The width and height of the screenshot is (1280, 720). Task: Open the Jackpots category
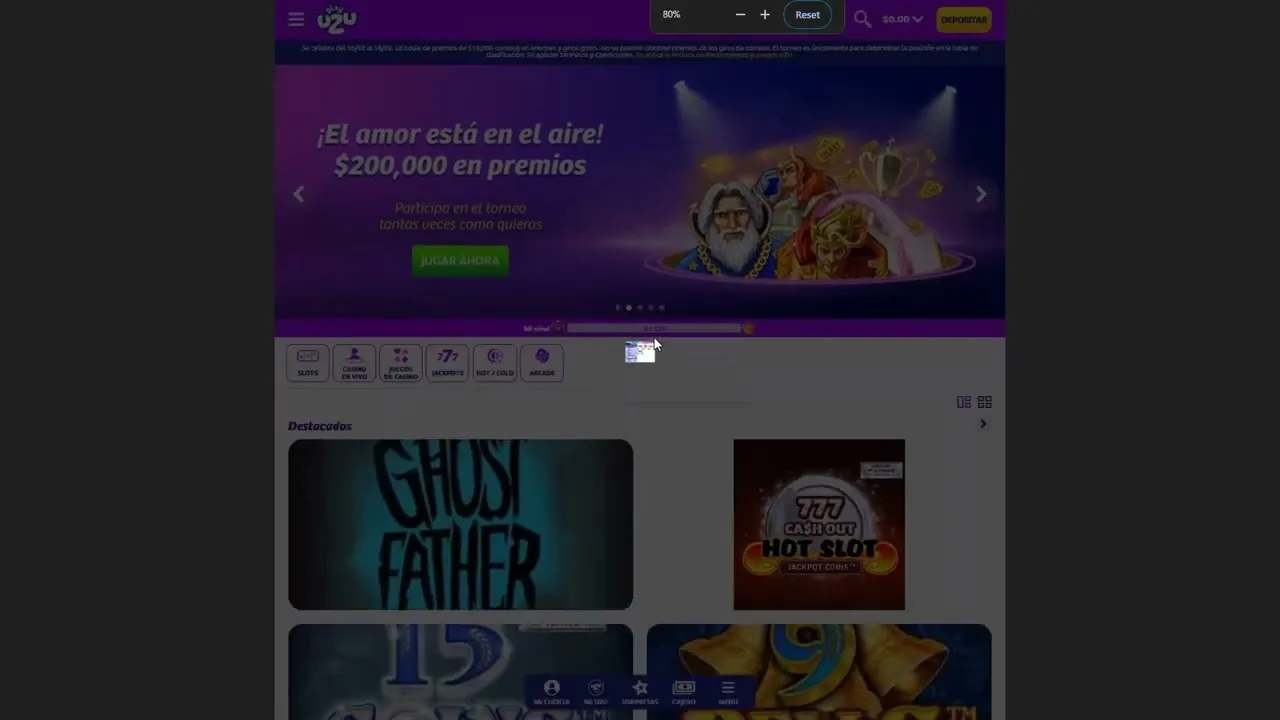pyautogui.click(x=448, y=363)
